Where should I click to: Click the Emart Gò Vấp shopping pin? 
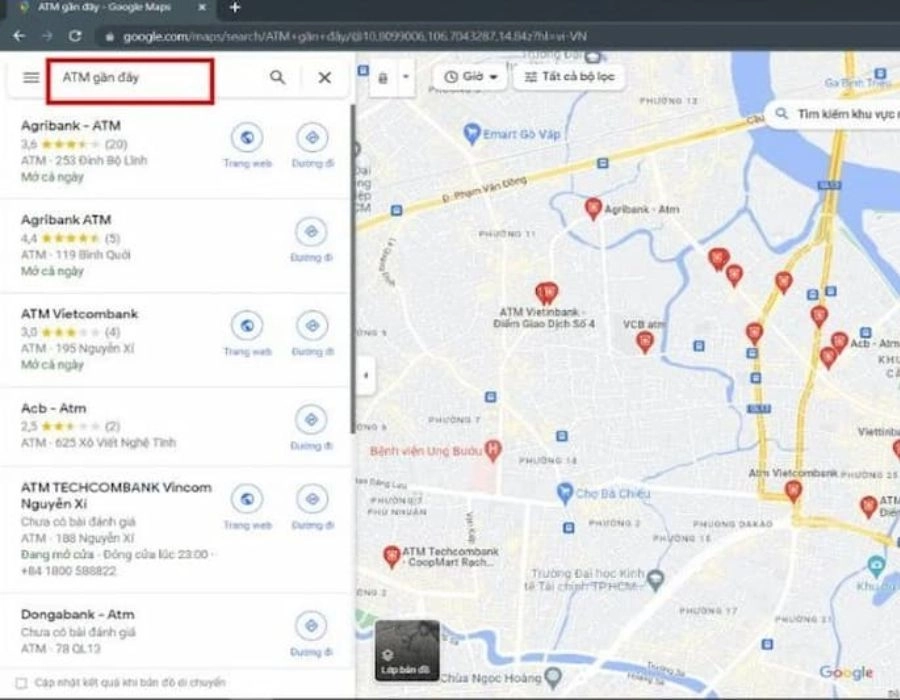tap(471, 134)
